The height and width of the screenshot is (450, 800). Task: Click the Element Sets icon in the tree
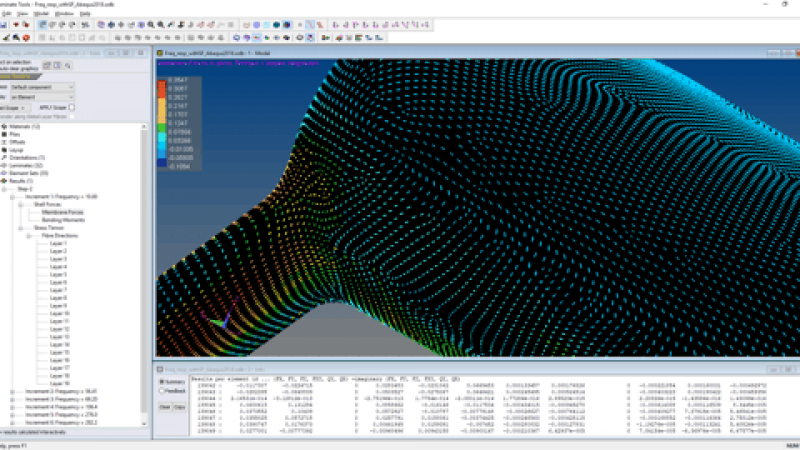coord(4,174)
